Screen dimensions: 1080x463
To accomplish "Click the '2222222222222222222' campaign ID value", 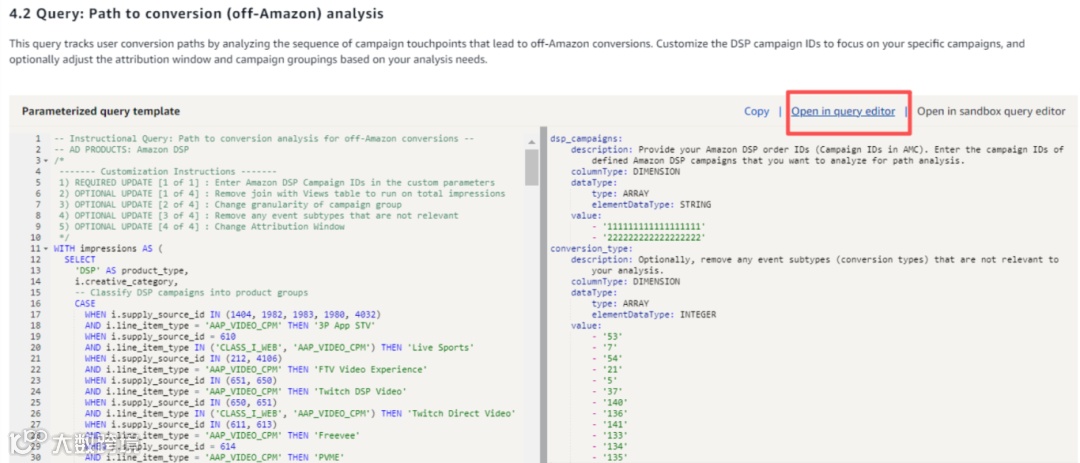I will (x=656, y=238).
